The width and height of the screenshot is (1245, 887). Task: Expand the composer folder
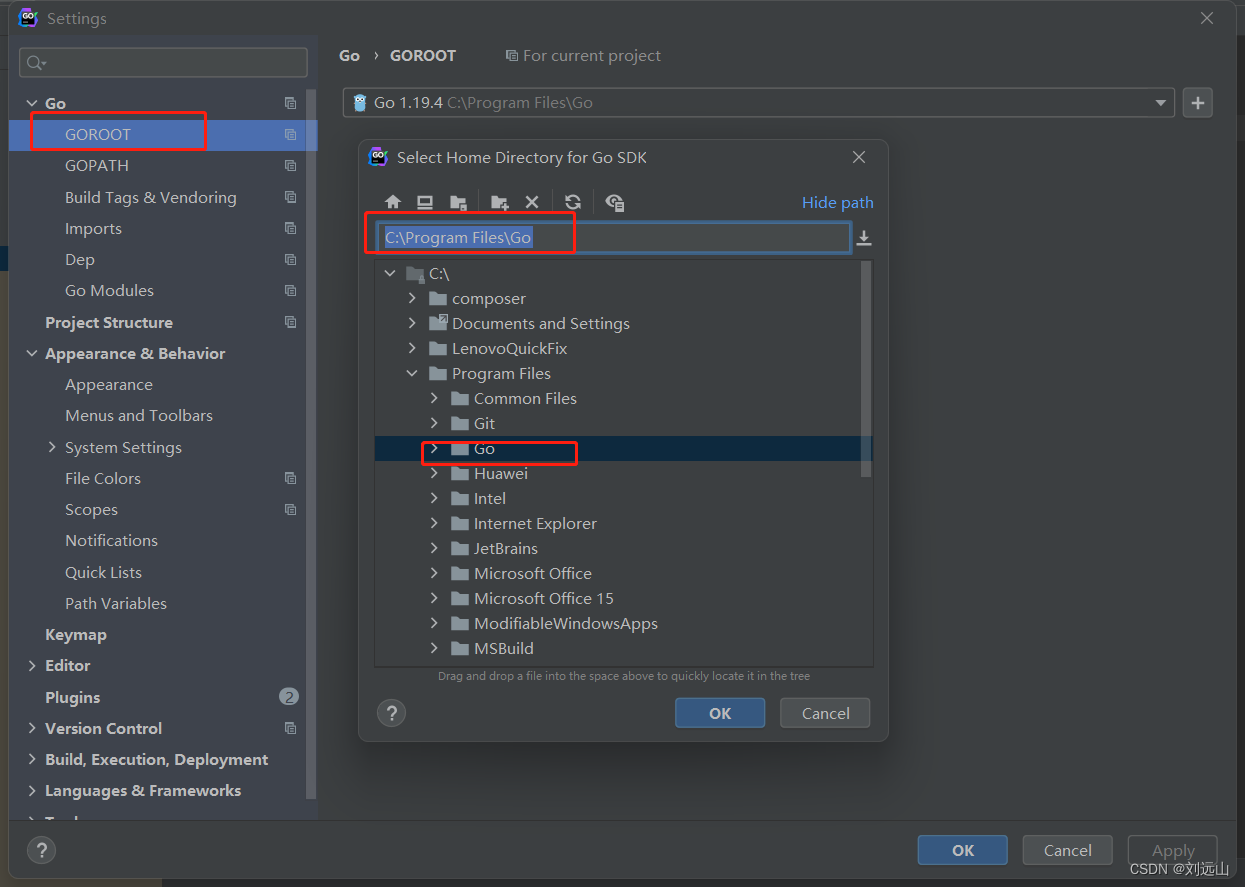click(x=412, y=298)
